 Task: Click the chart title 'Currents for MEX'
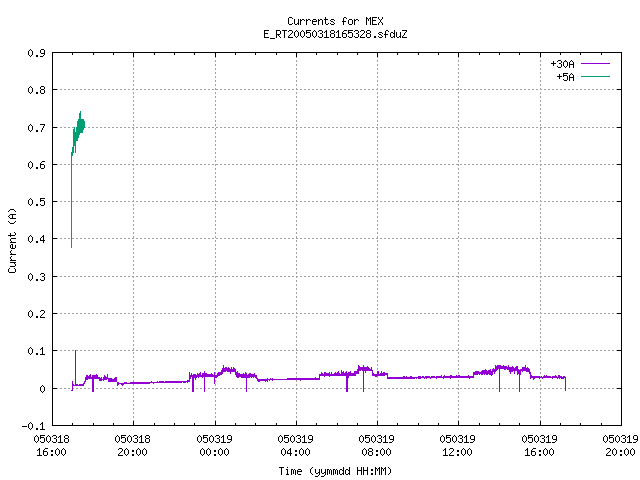(335, 21)
